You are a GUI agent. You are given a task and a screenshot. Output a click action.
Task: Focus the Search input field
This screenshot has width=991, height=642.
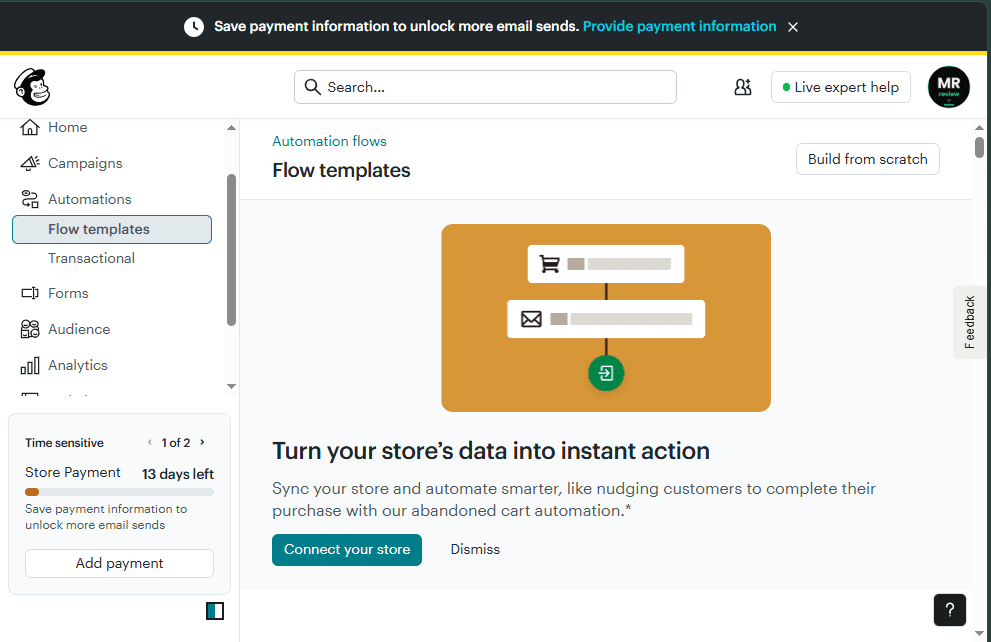pyautogui.click(x=485, y=87)
